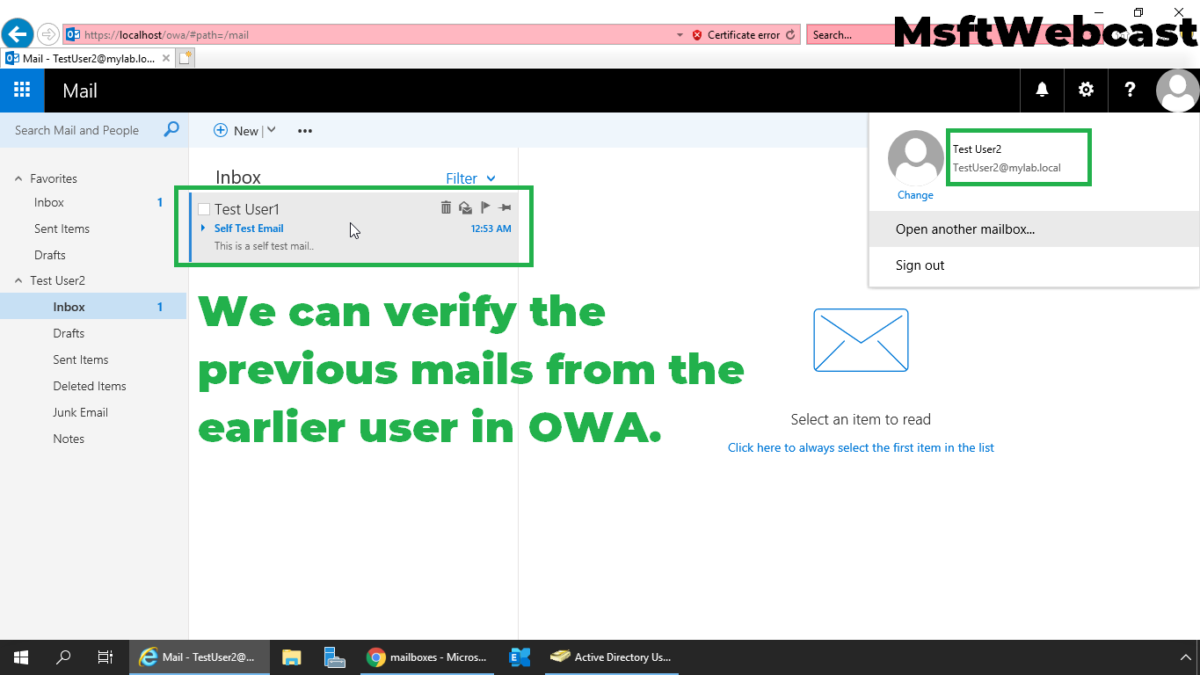This screenshot has height=675, width=1200.
Task: Click the search magnifier in Mail search
Action: pyautogui.click(x=172, y=130)
